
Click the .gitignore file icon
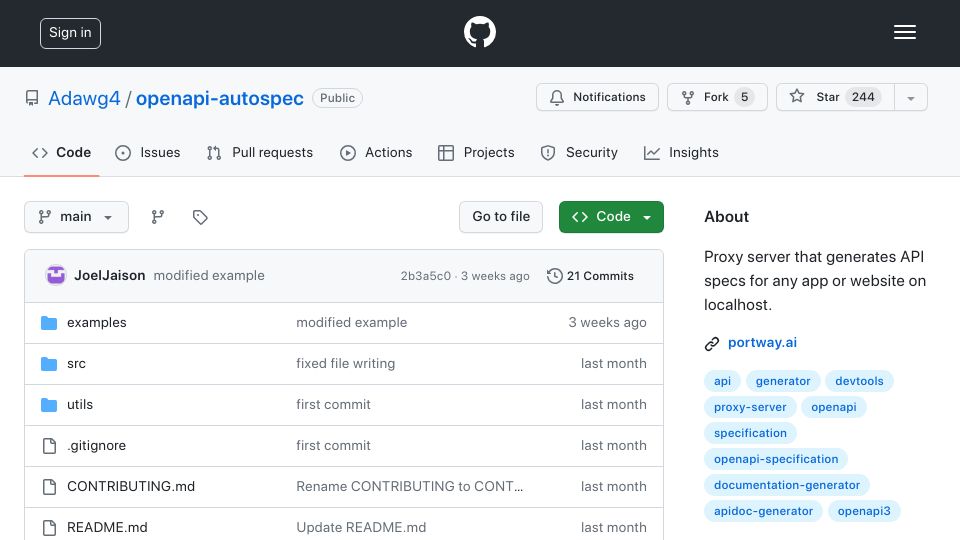[x=50, y=446]
